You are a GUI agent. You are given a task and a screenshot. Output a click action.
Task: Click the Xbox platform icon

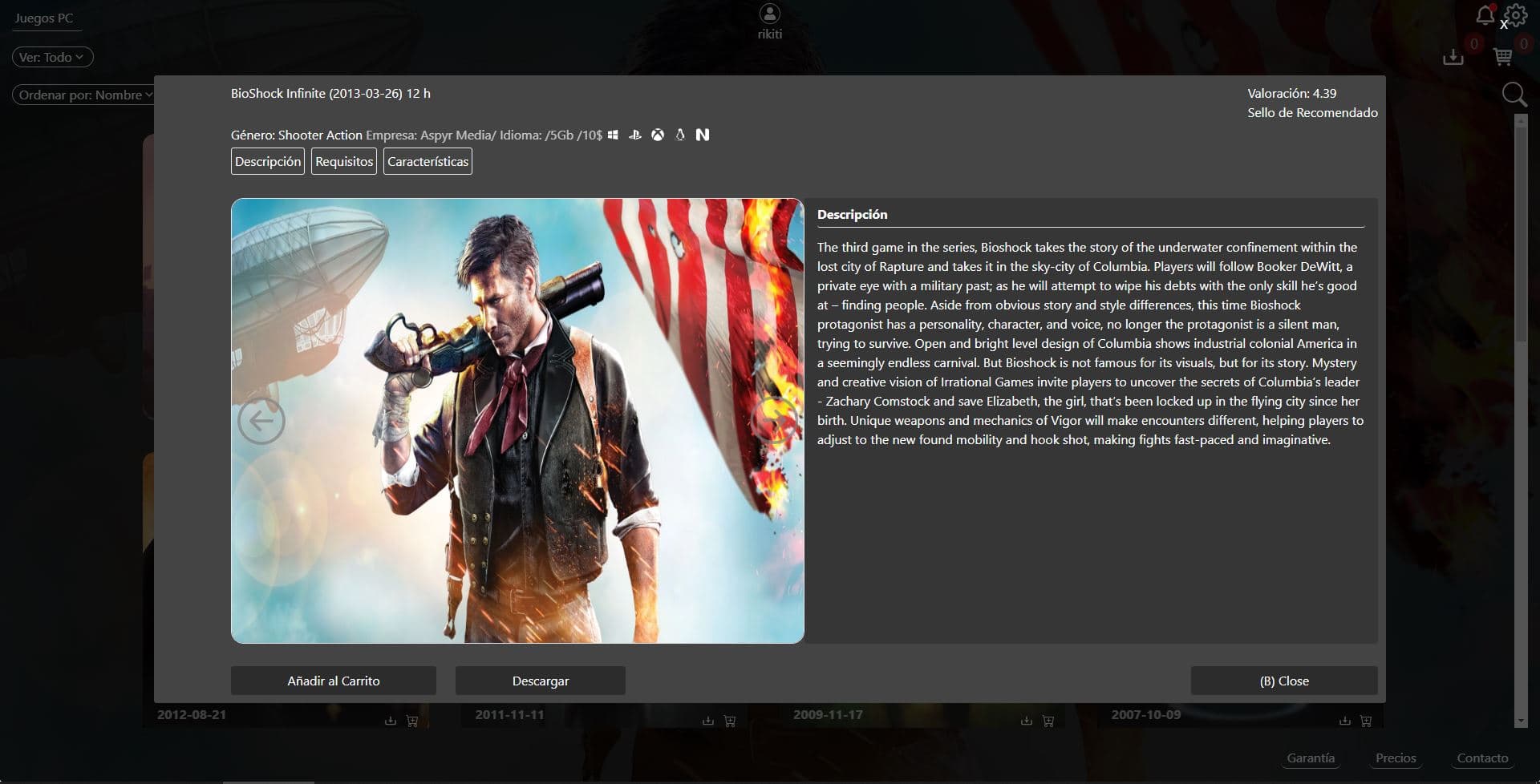[x=658, y=135]
